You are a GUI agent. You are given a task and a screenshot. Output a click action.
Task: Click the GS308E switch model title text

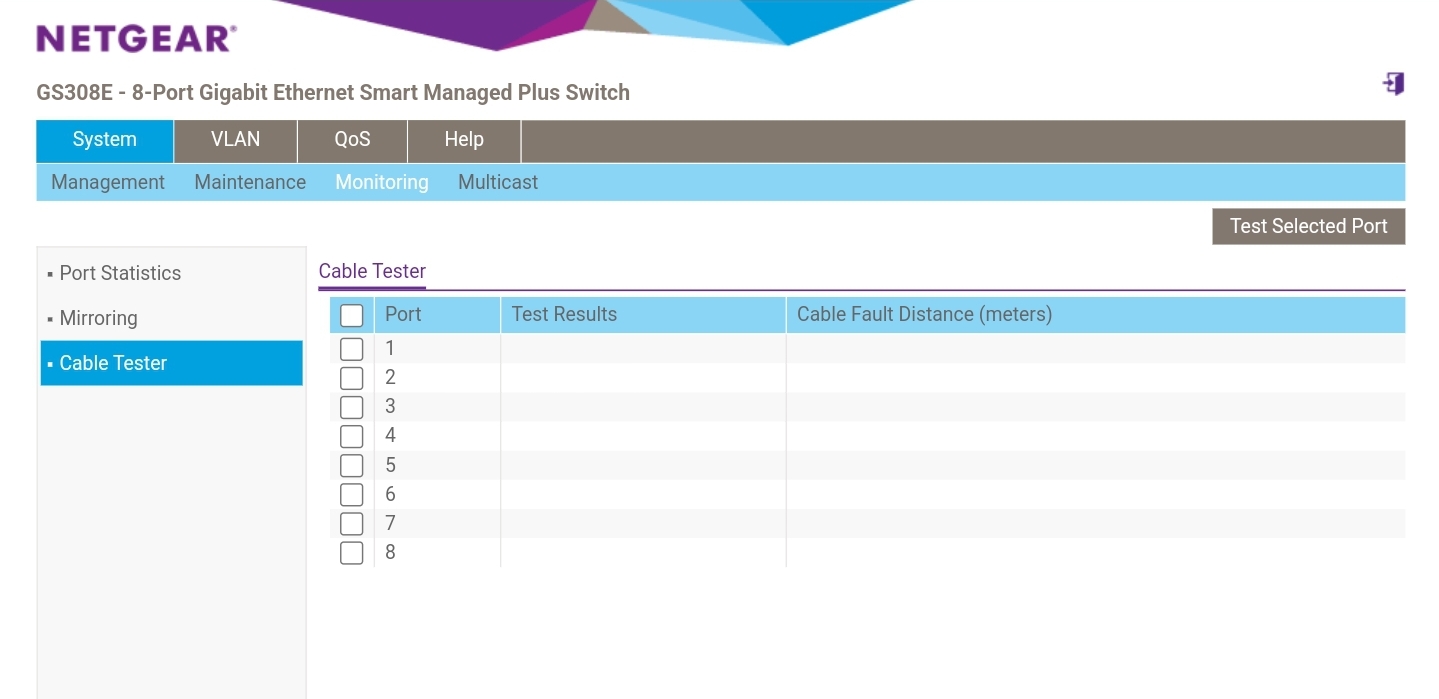coord(333,93)
